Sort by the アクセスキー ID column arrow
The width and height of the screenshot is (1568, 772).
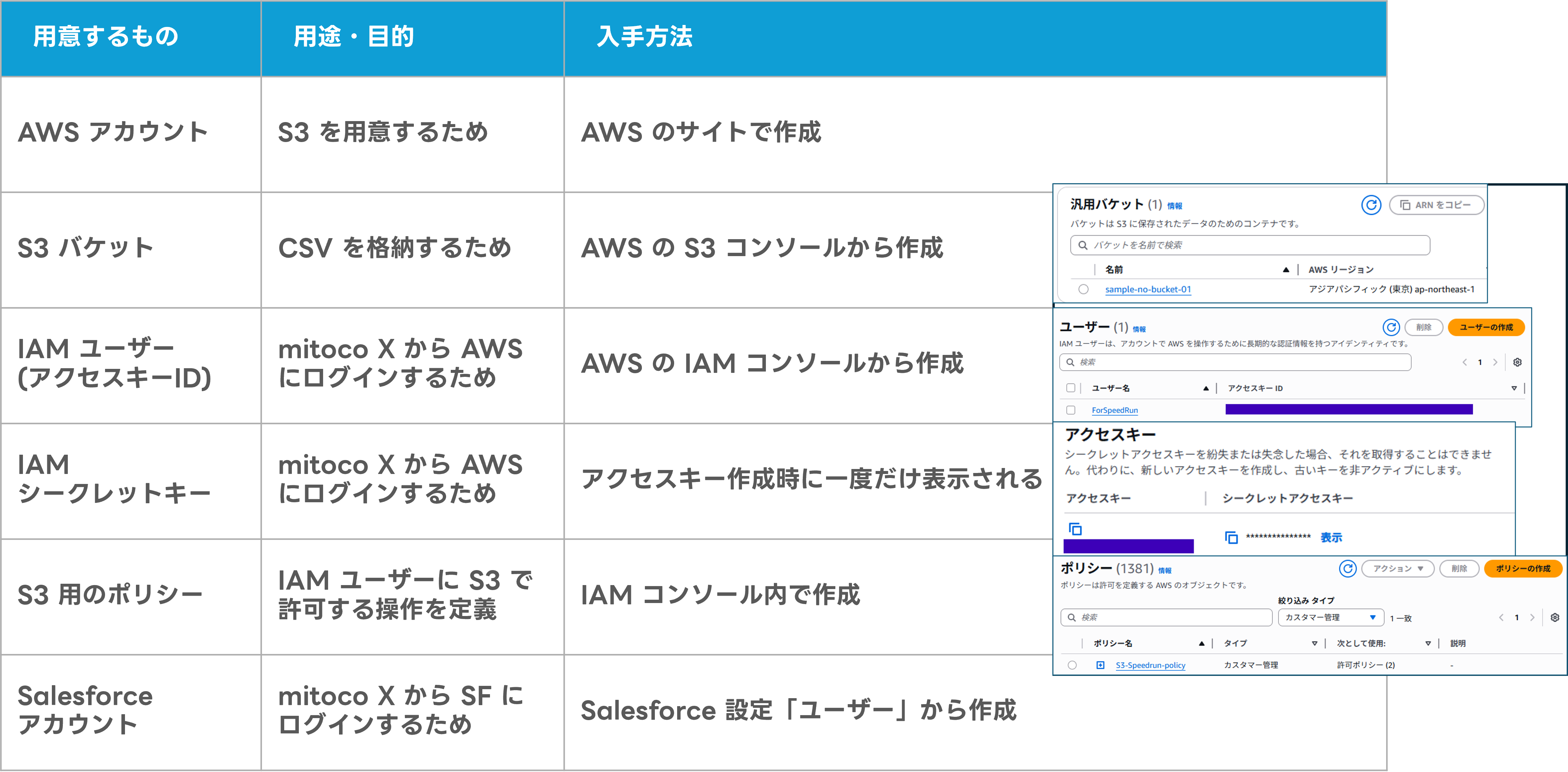pyautogui.click(x=1514, y=388)
